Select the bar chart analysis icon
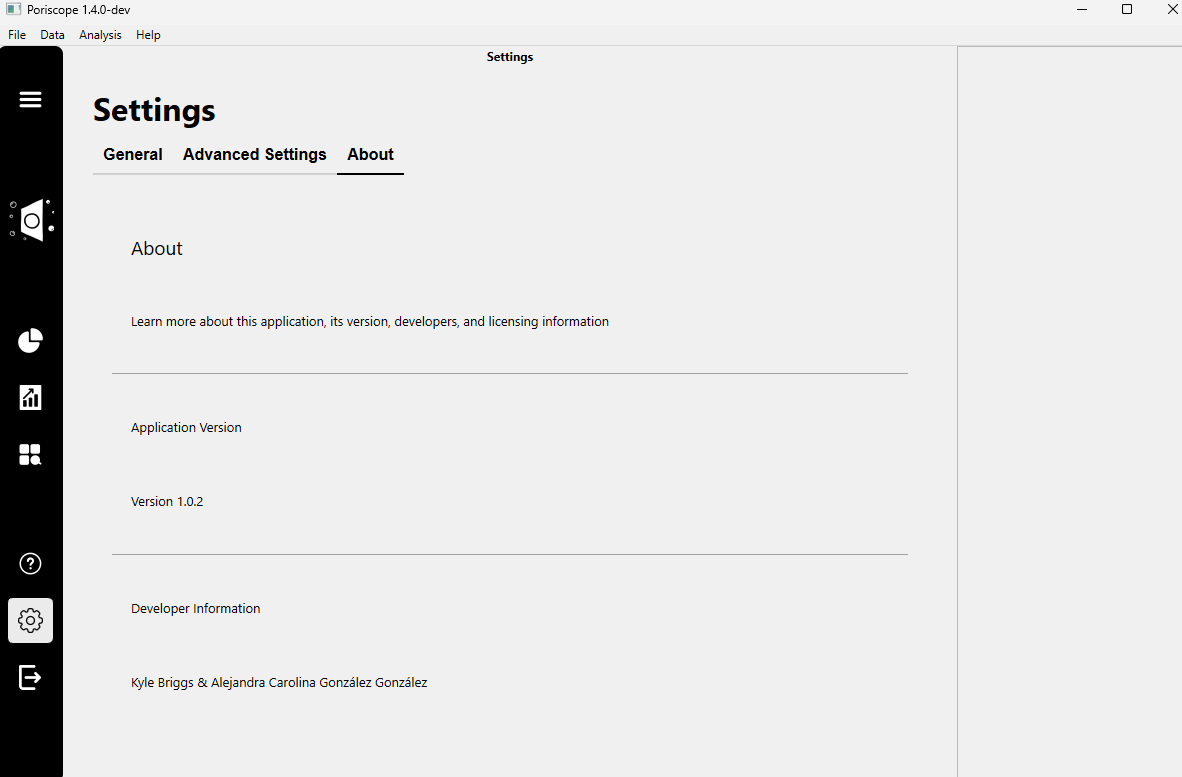1182x777 pixels. click(30, 398)
